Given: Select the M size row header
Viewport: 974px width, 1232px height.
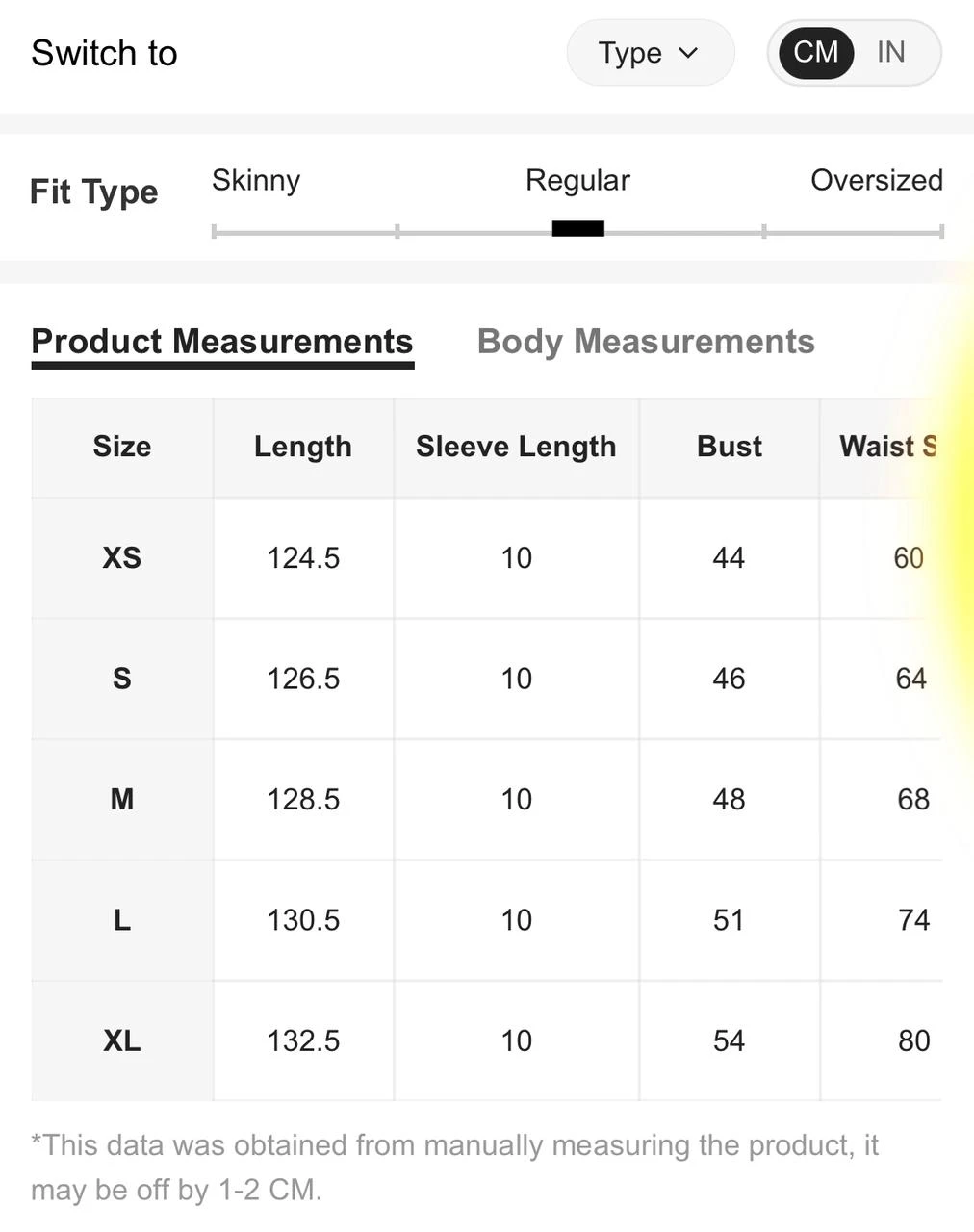Looking at the screenshot, I should 122,799.
